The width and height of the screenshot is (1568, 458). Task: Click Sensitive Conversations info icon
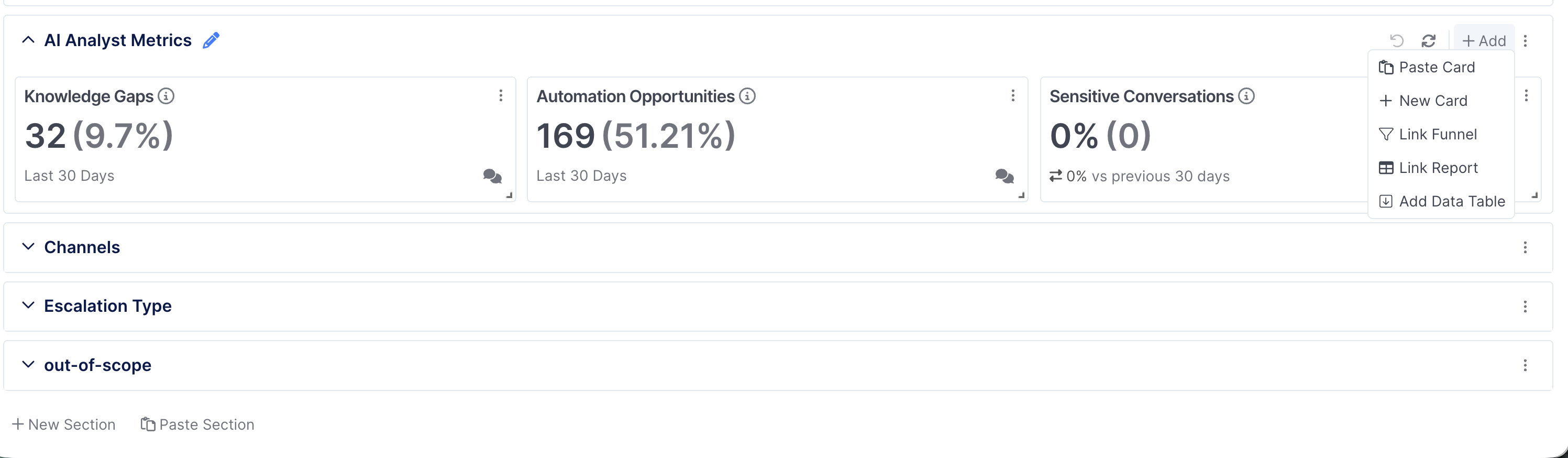pos(1246,96)
